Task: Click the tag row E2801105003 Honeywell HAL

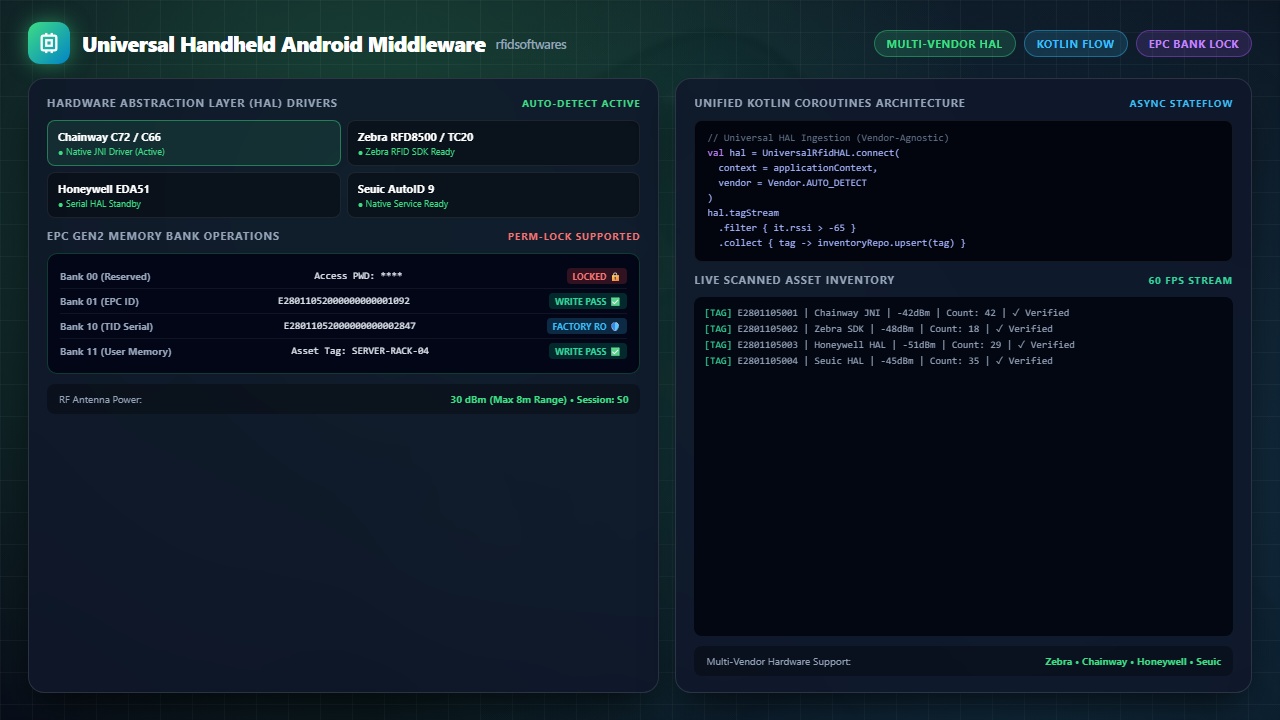Action: [890, 345]
